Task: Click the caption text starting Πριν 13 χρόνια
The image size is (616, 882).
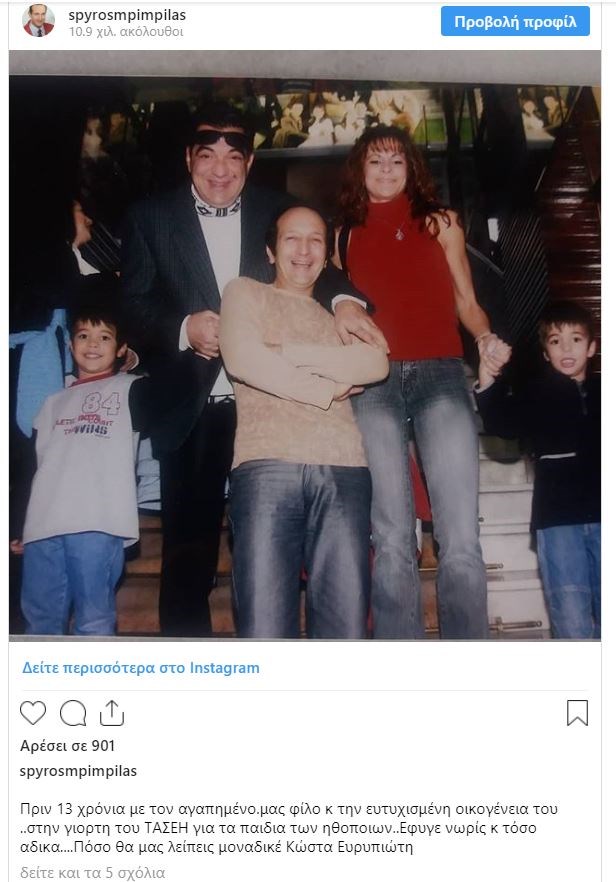Action: pos(289,828)
